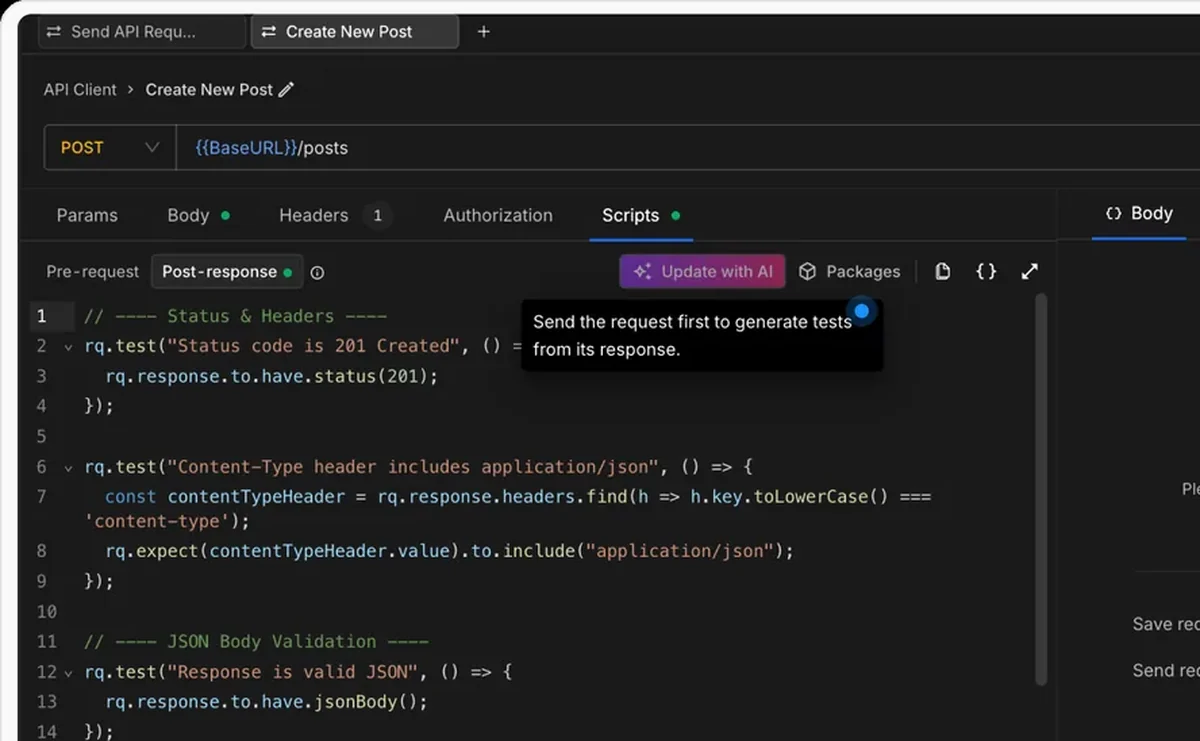The width and height of the screenshot is (1200, 741).
Task: Open the Packages button
Action: 849,272
